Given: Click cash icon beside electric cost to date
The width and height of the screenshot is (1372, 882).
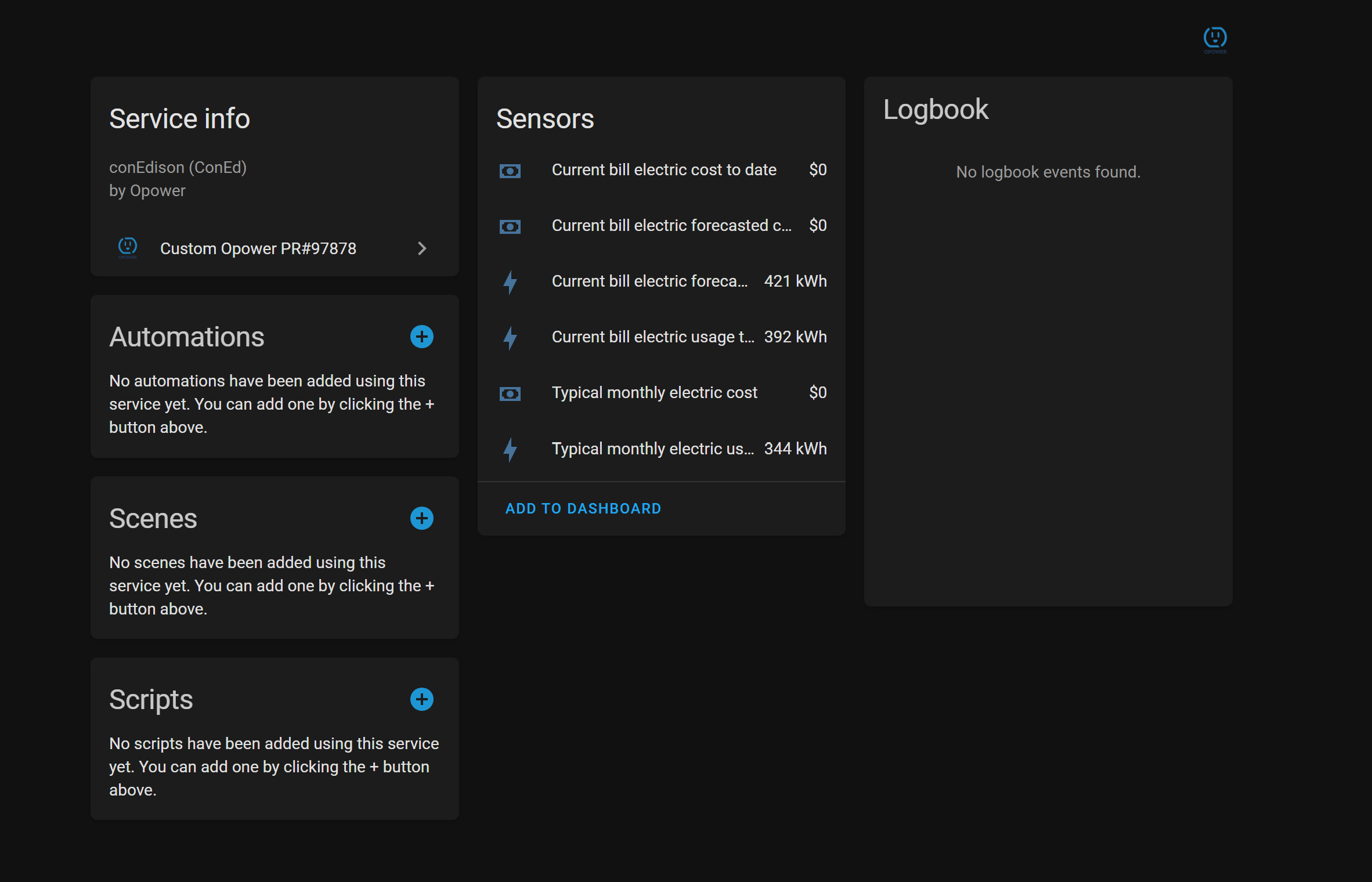Looking at the screenshot, I should click(x=510, y=171).
